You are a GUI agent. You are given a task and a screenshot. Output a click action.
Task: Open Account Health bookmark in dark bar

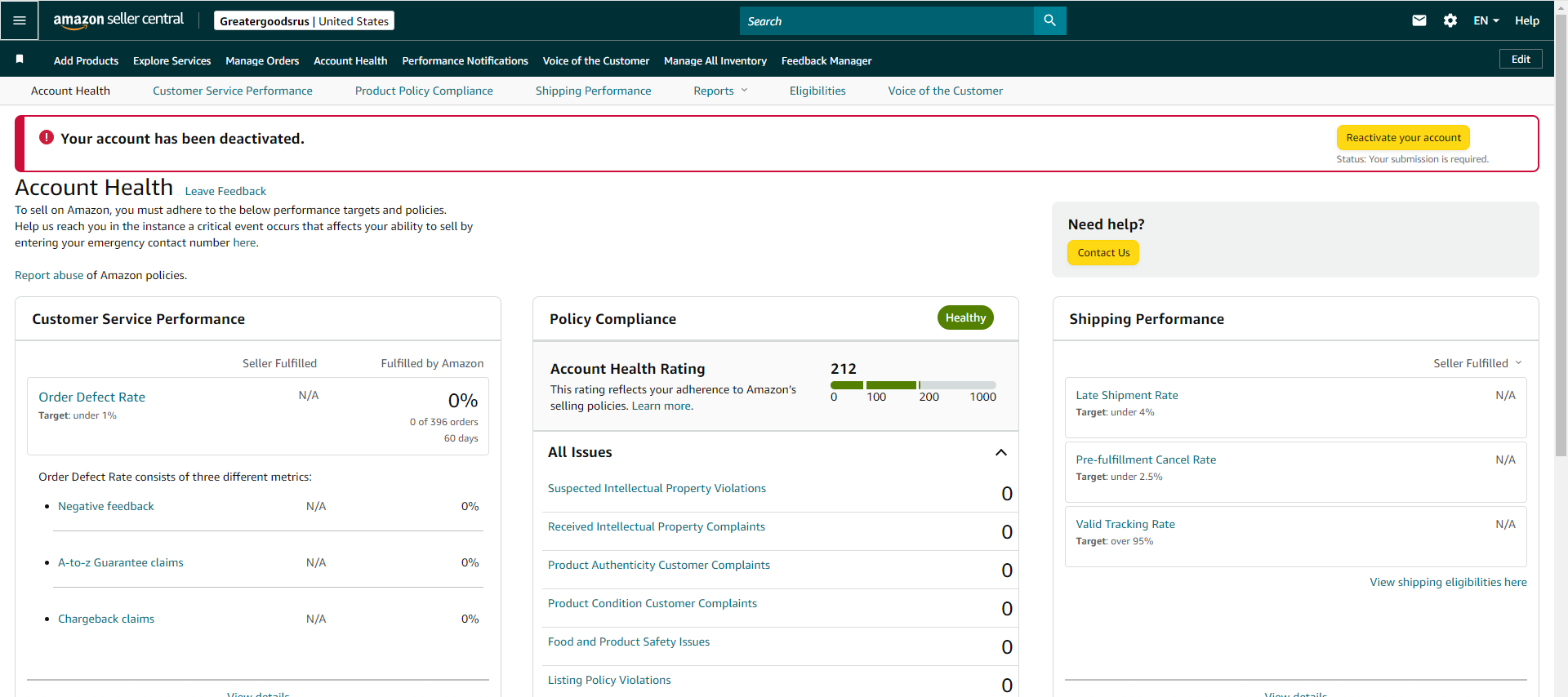pos(350,60)
